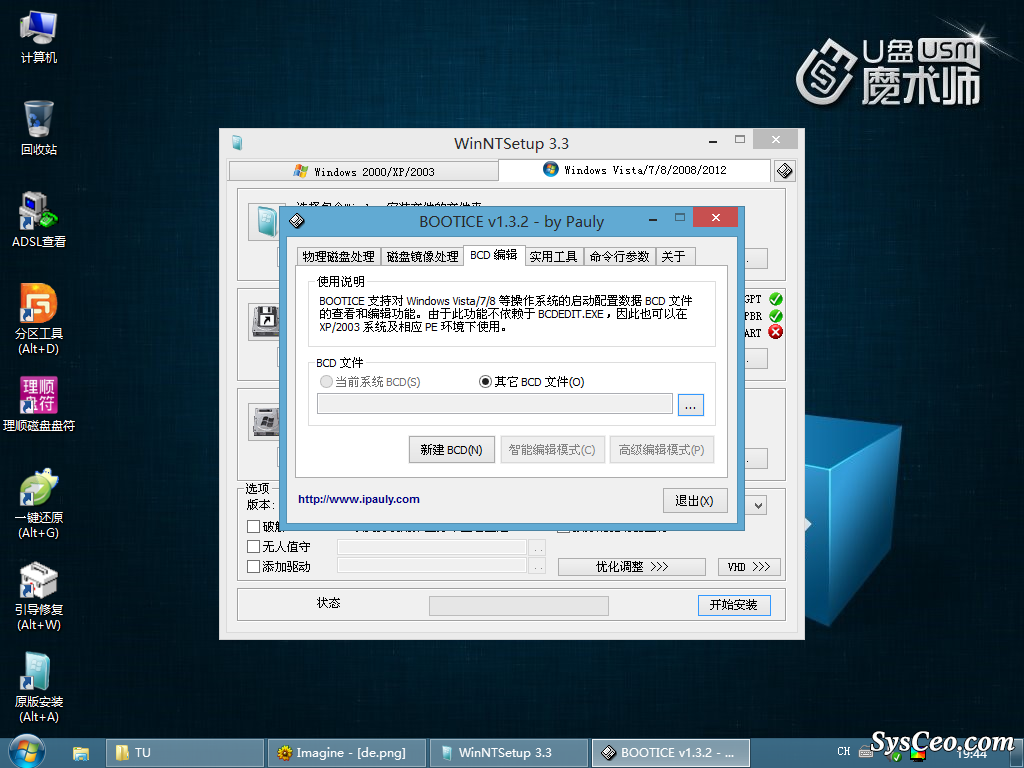
Task: Select the 回收站 recycle bin icon
Action: (x=39, y=128)
